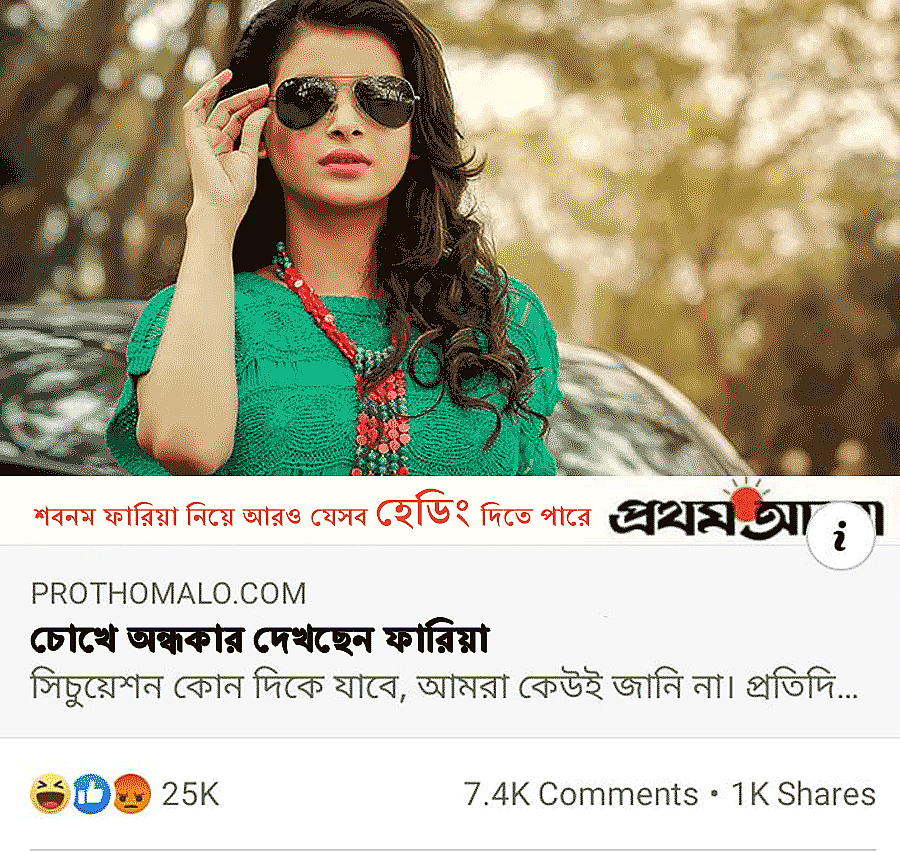Open the woman's photo thumbnail
The image size is (900, 852).
pyautogui.click(x=450, y=238)
